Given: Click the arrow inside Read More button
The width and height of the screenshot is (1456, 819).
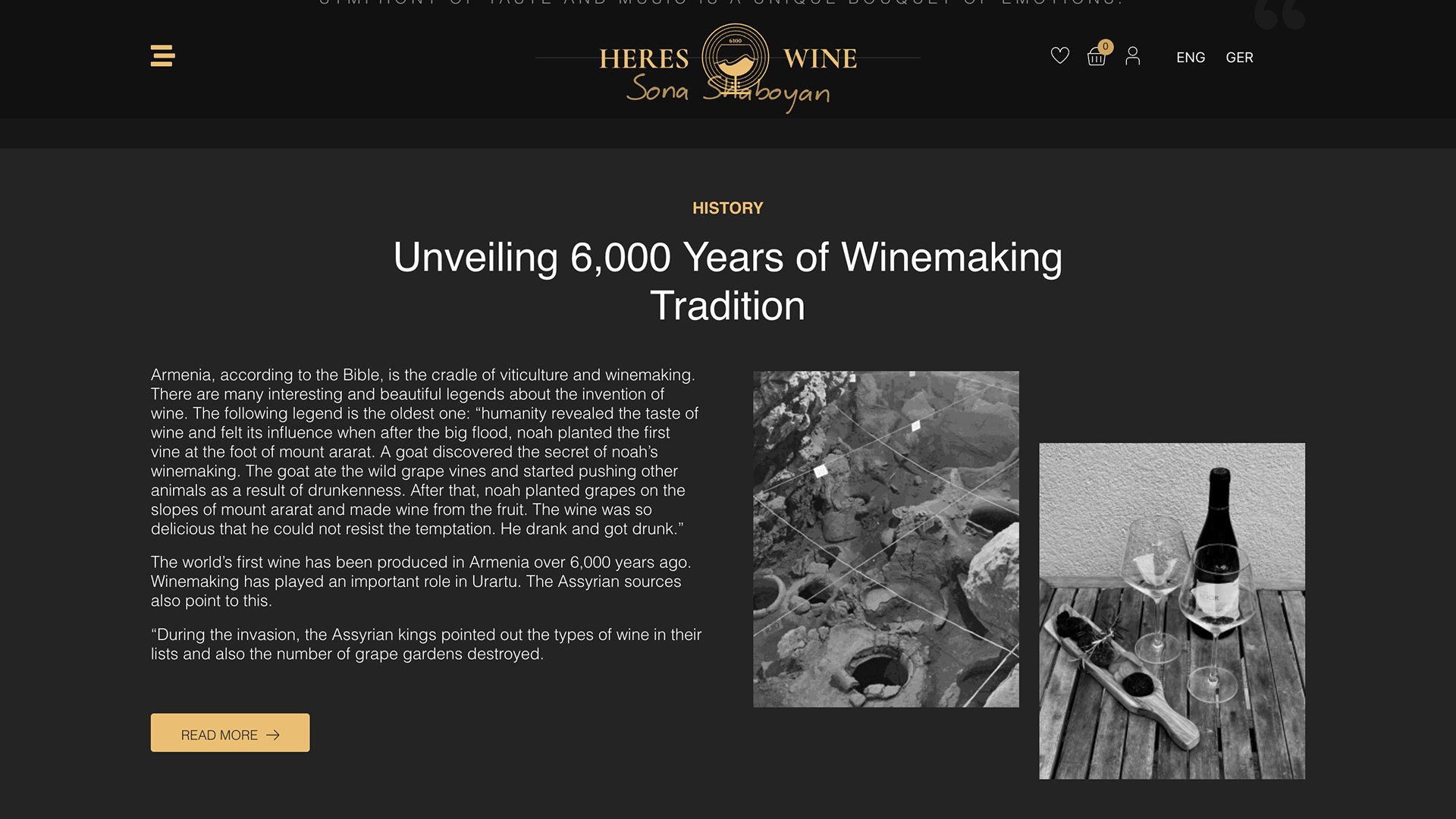Looking at the screenshot, I should point(273,735).
